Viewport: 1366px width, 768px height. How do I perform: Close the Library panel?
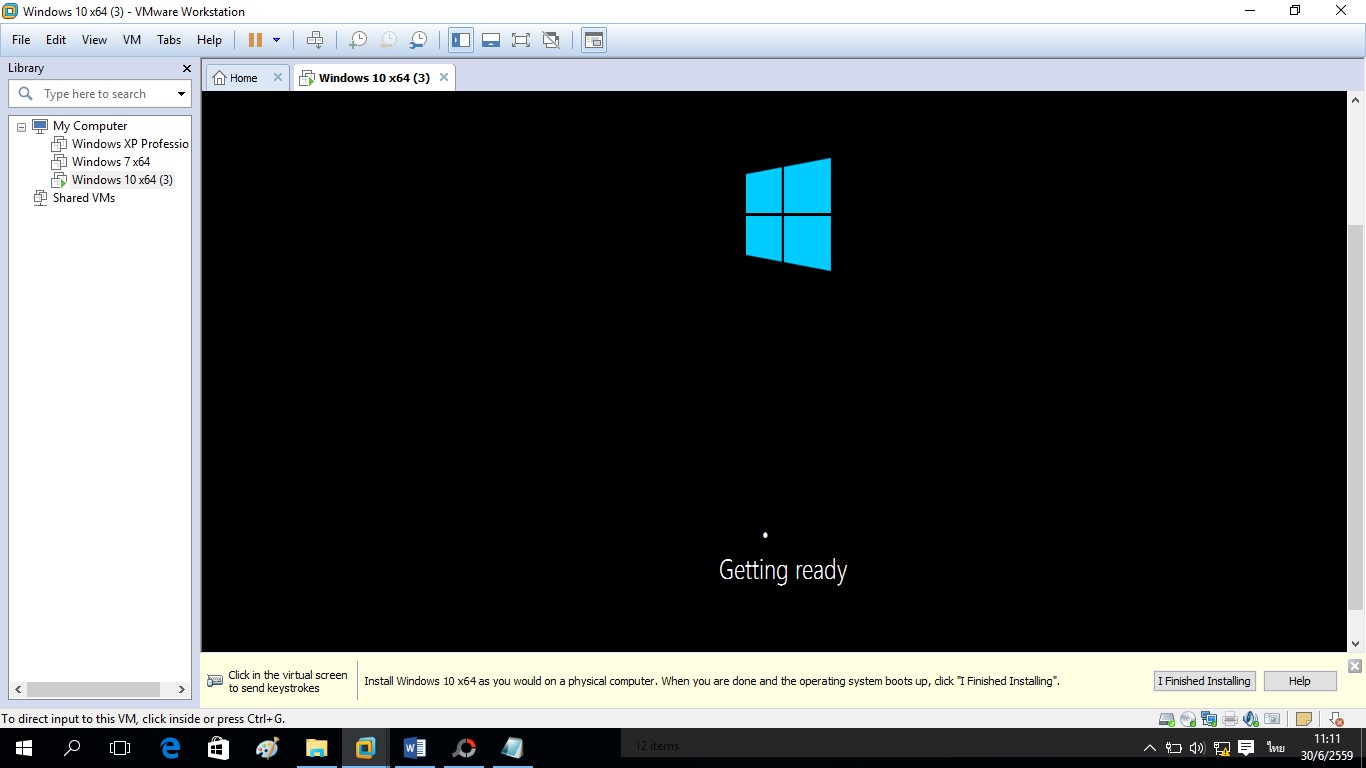point(186,68)
